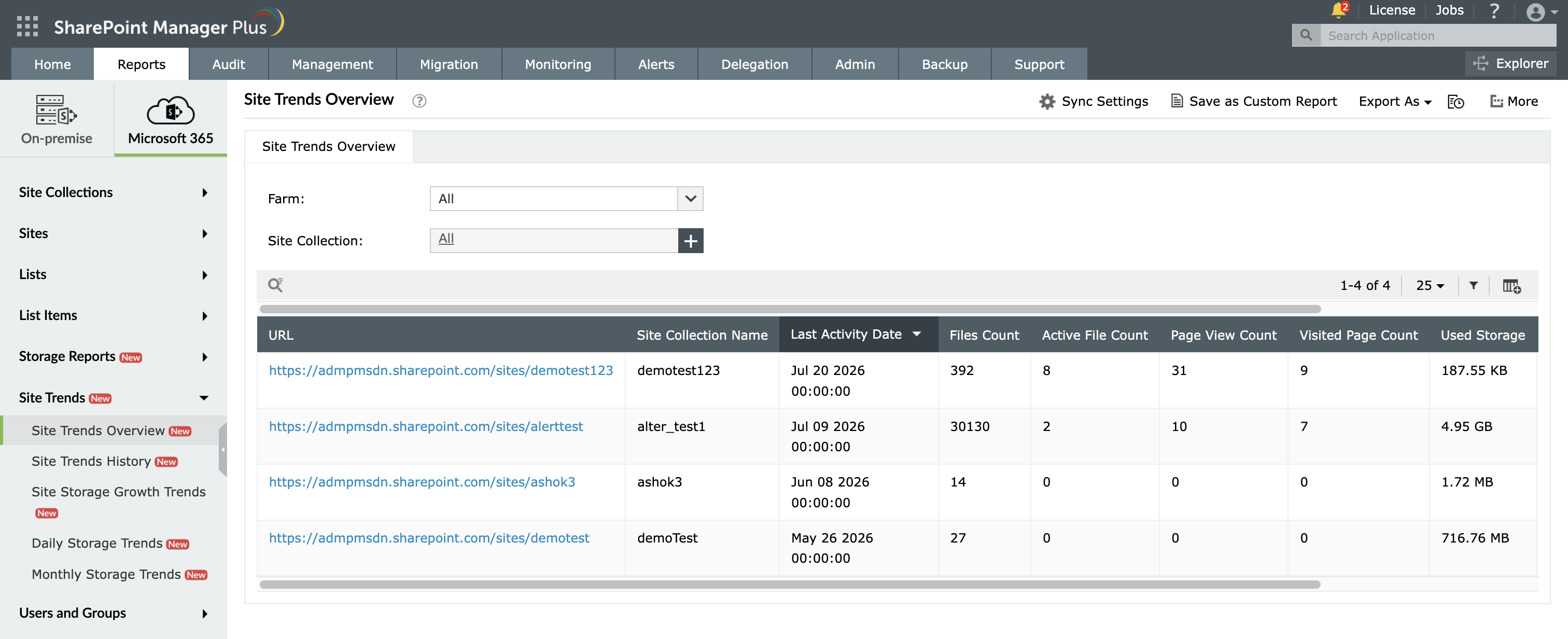1568x639 pixels.
Task: Open the Export As dropdown
Action: (1395, 101)
